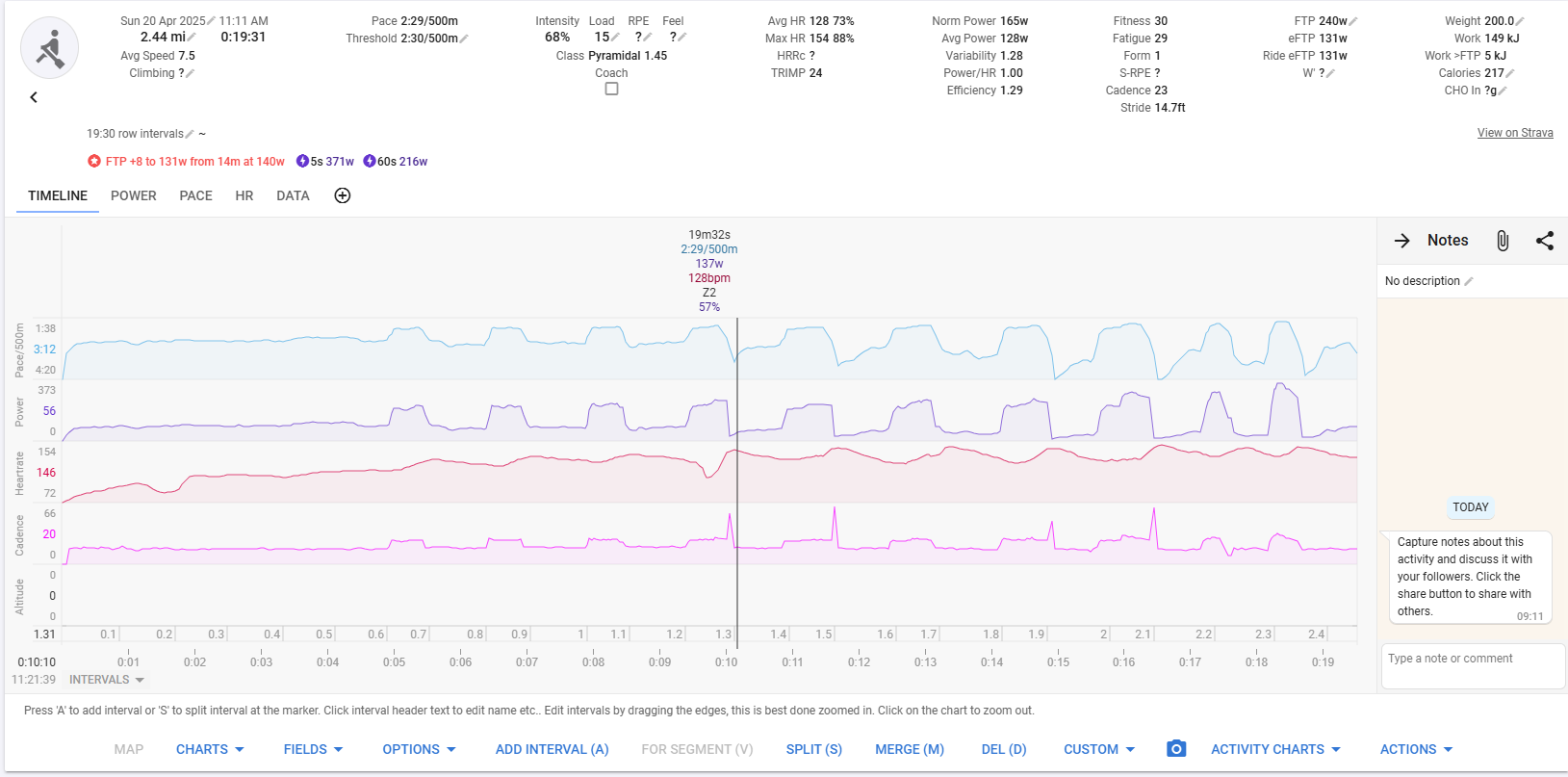This screenshot has height=777, width=1568.
Task: Add a new chart tab with plus icon
Action: pyautogui.click(x=342, y=195)
